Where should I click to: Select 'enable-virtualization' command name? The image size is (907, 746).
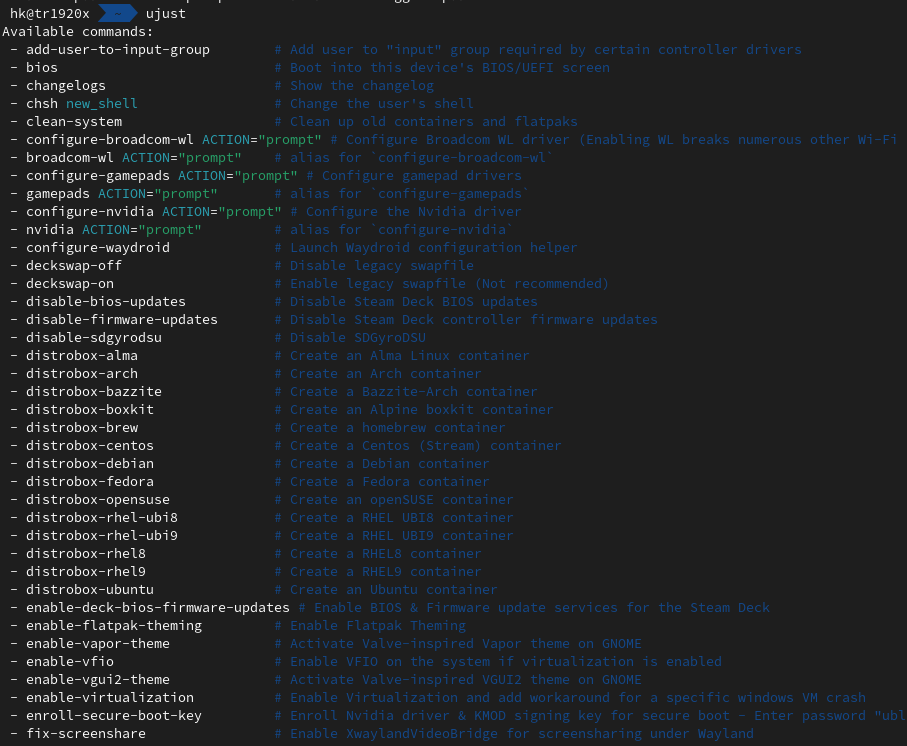pos(110,697)
